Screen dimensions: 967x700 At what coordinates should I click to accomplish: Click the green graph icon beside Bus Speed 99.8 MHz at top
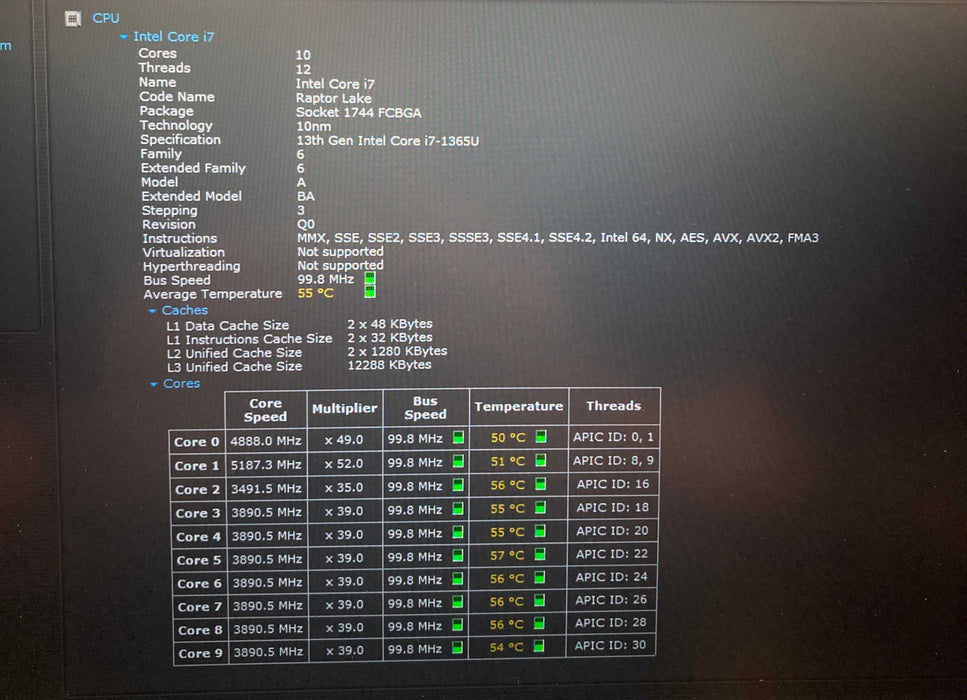tap(369, 279)
